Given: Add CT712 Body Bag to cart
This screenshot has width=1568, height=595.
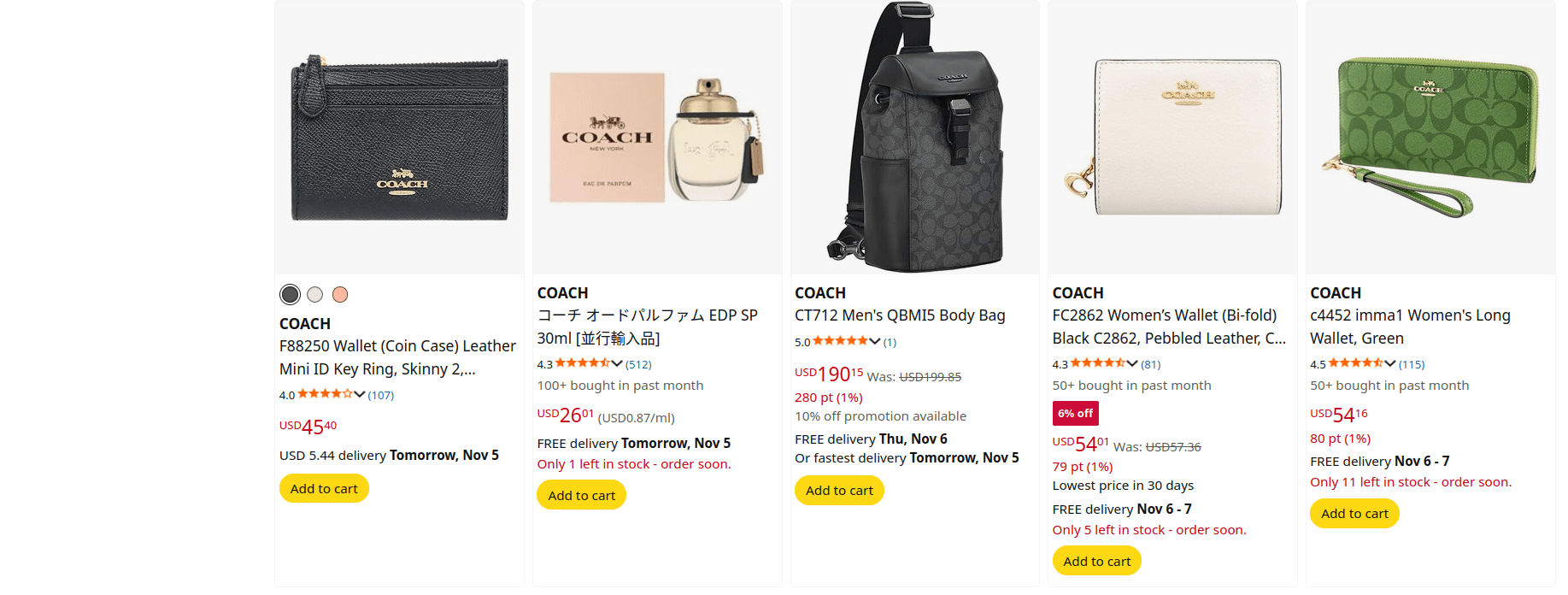Looking at the screenshot, I should [839, 491].
